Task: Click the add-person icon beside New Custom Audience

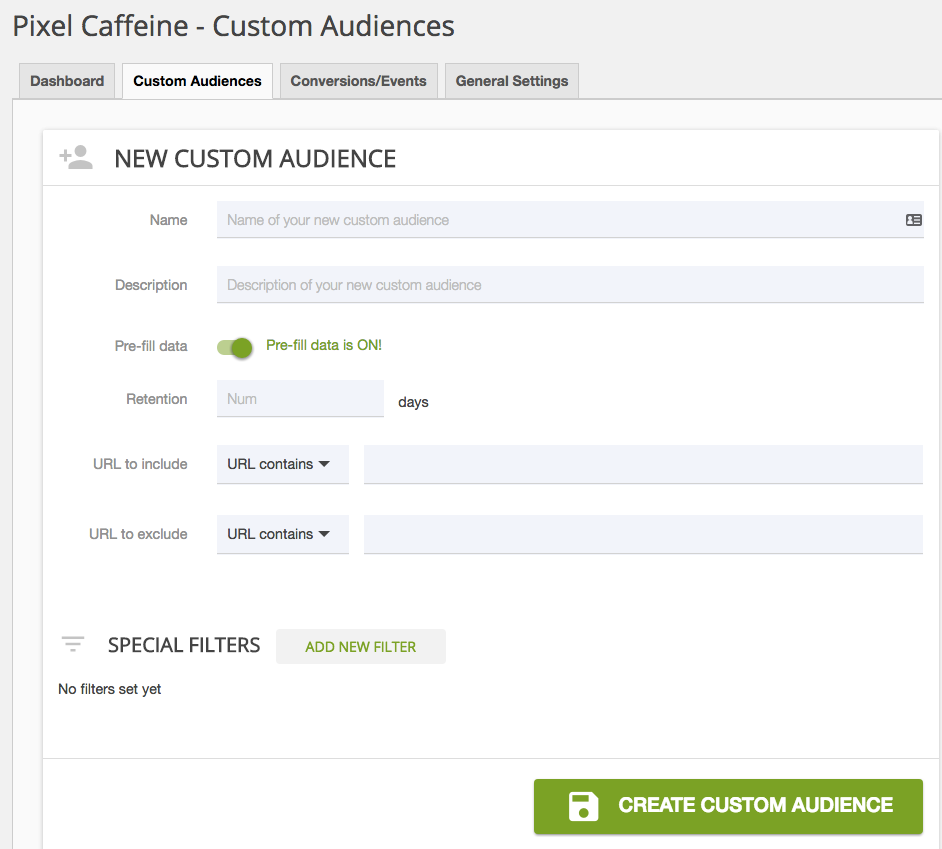Action: 76,157
